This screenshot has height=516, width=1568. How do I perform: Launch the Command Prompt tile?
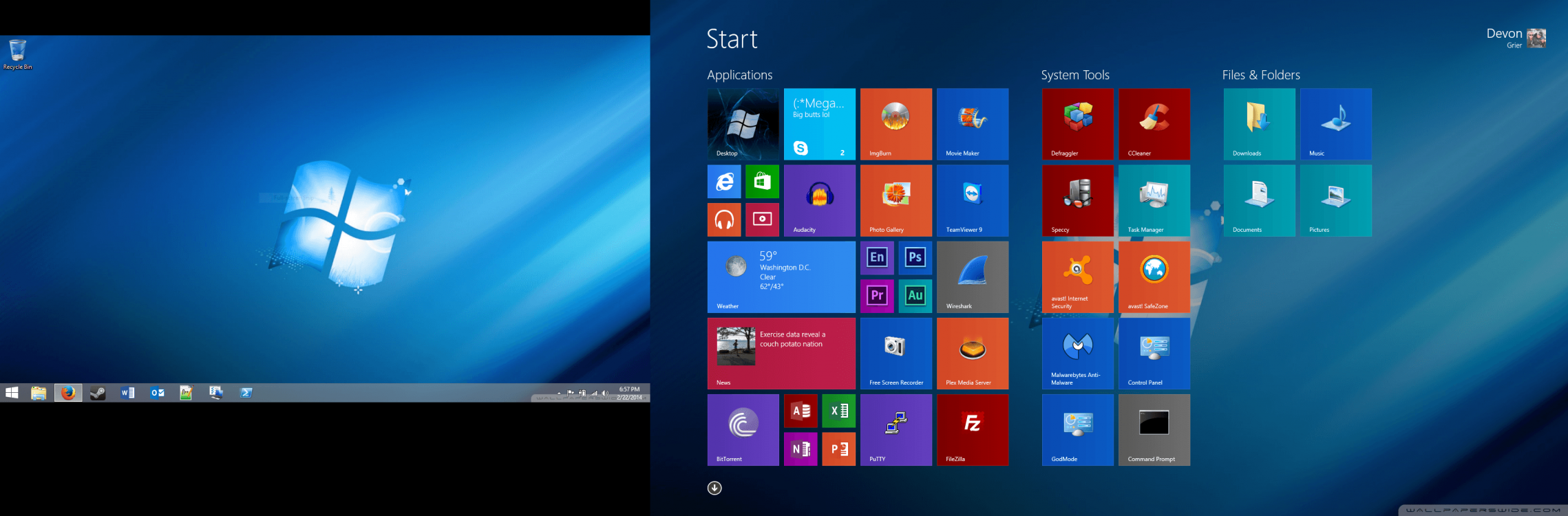[1154, 430]
